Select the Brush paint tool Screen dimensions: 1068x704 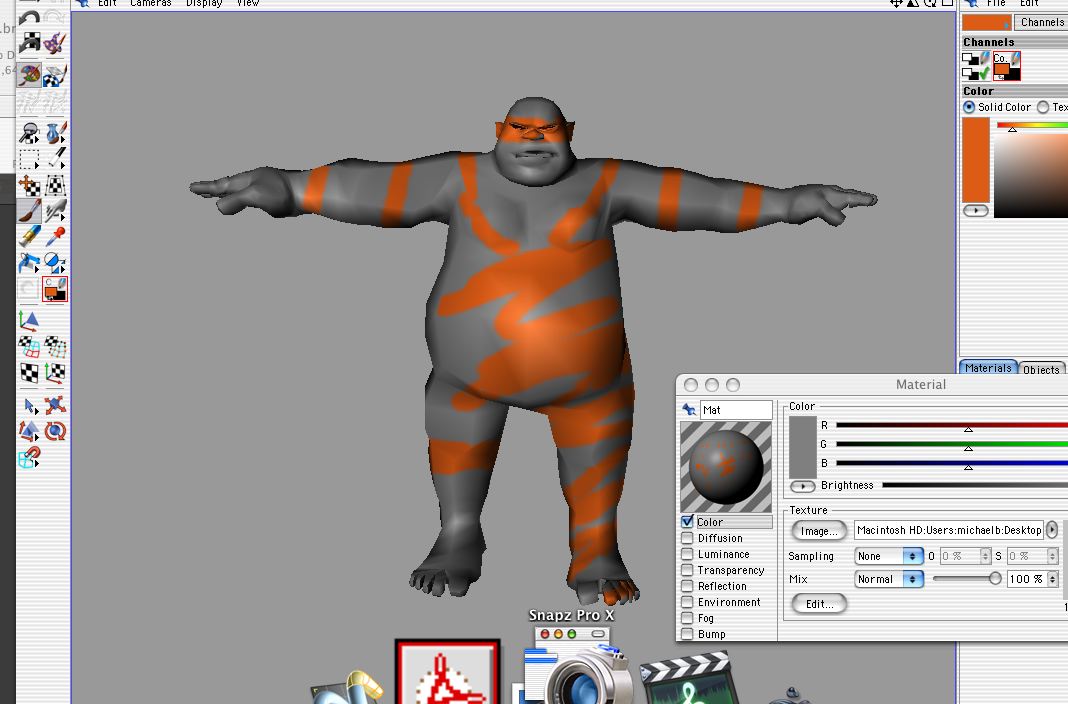29,211
